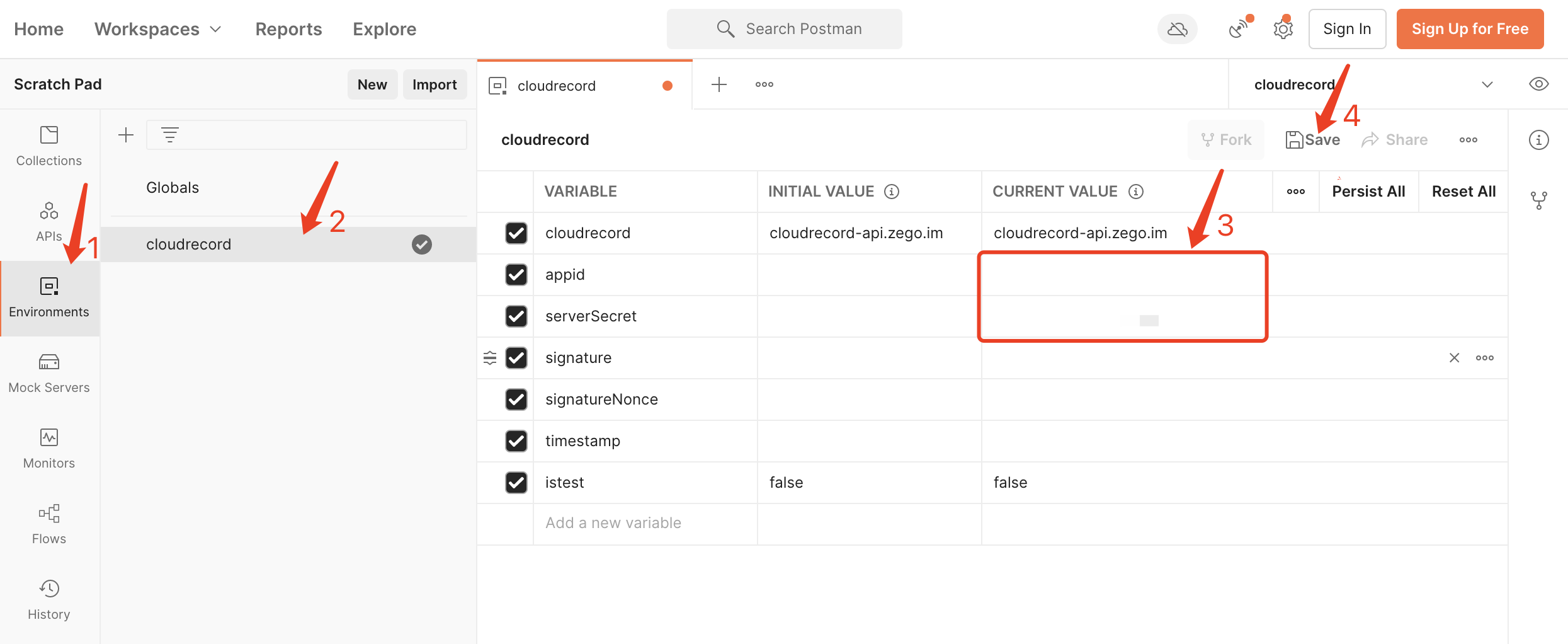Image resolution: width=1568 pixels, height=644 pixels.
Task: Click the cloudrecord environment title
Action: 545,140
